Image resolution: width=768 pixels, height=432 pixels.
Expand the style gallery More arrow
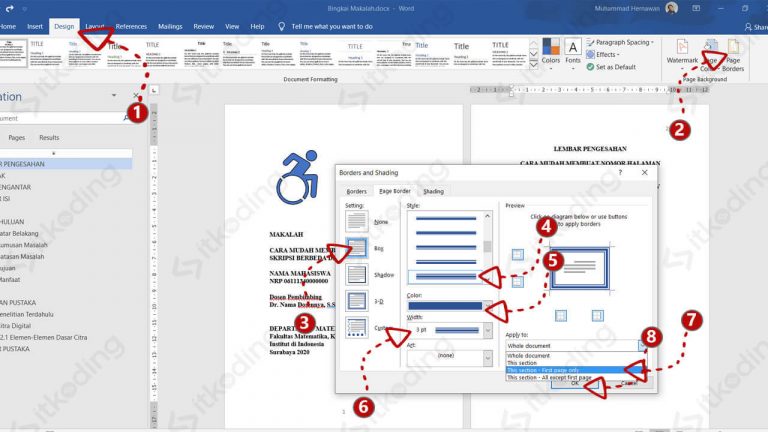(533, 64)
